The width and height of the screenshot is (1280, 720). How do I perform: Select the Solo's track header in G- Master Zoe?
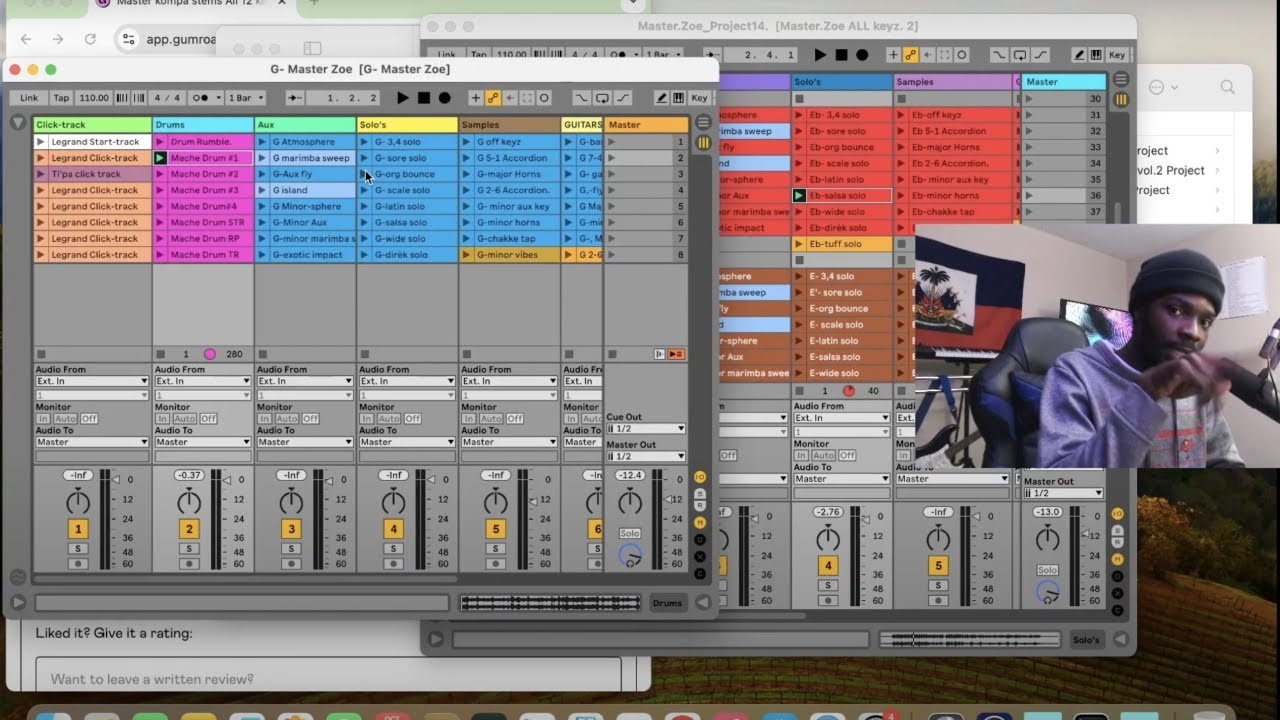(407, 125)
